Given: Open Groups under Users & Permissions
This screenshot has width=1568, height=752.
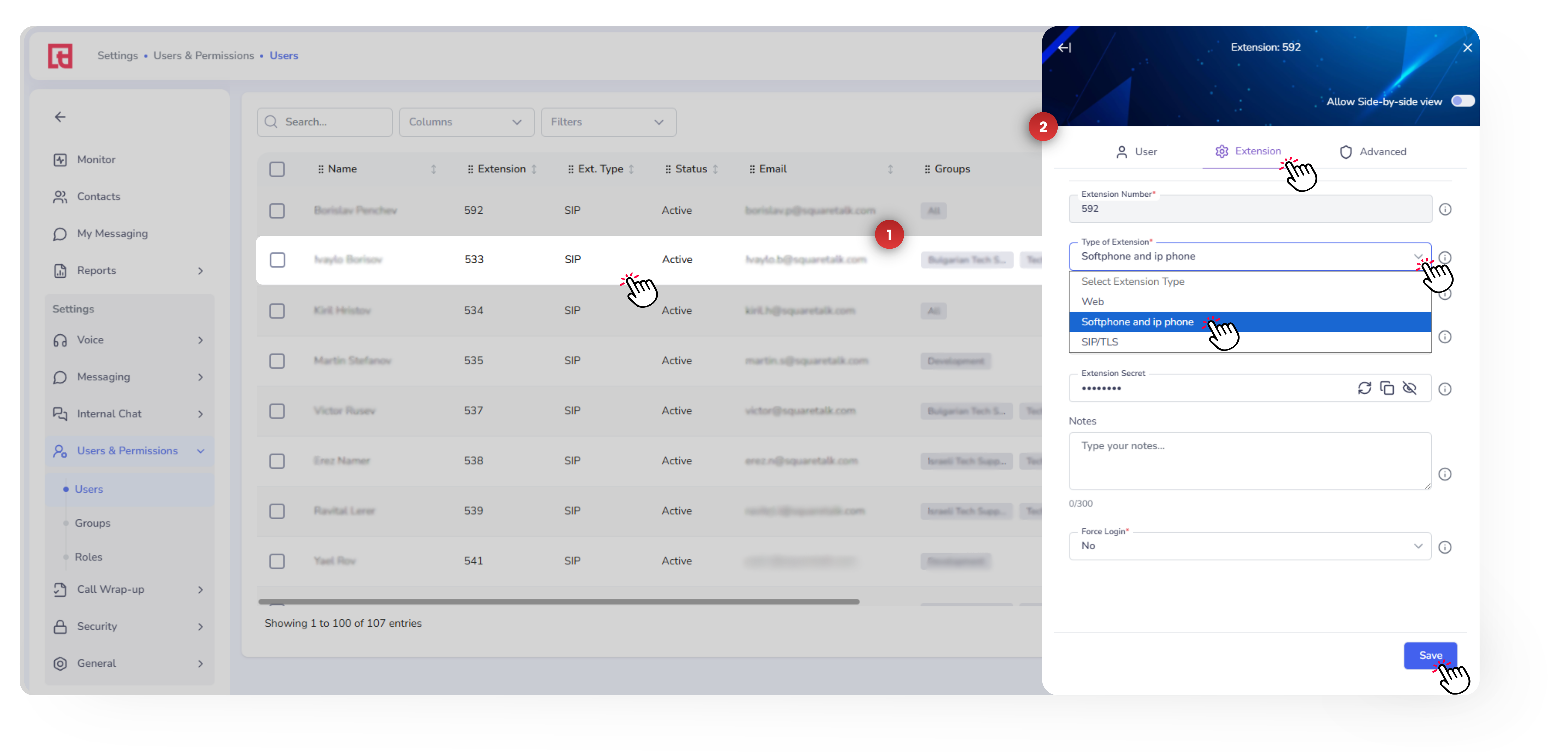Looking at the screenshot, I should (93, 523).
